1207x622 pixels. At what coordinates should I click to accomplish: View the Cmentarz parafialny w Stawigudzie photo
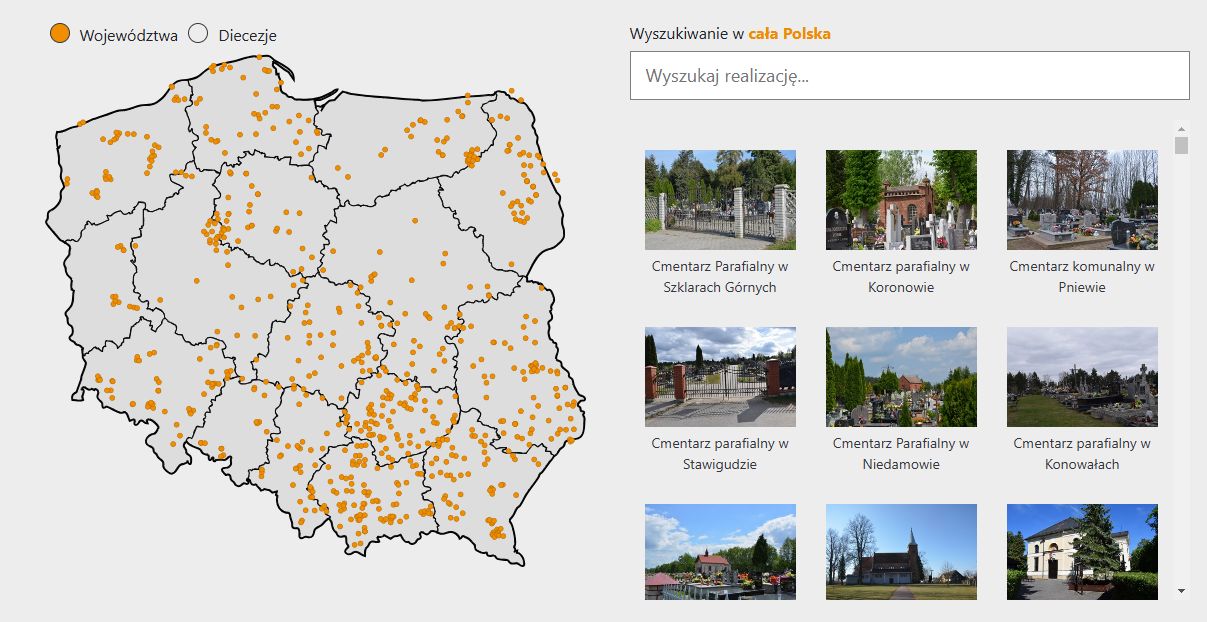(720, 377)
